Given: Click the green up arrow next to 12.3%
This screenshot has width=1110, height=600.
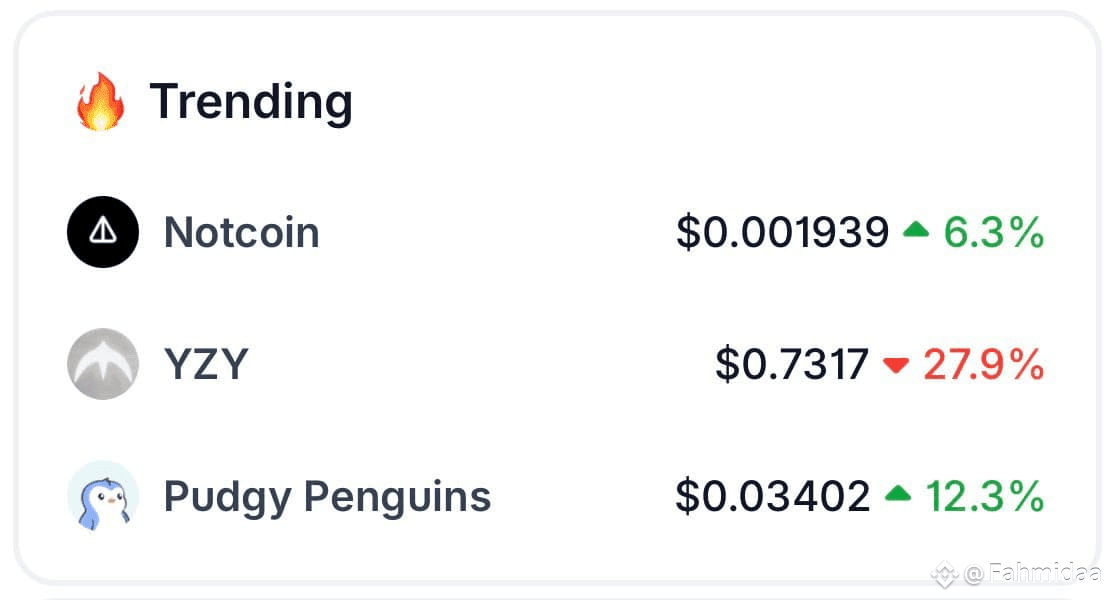Looking at the screenshot, I should tap(898, 492).
